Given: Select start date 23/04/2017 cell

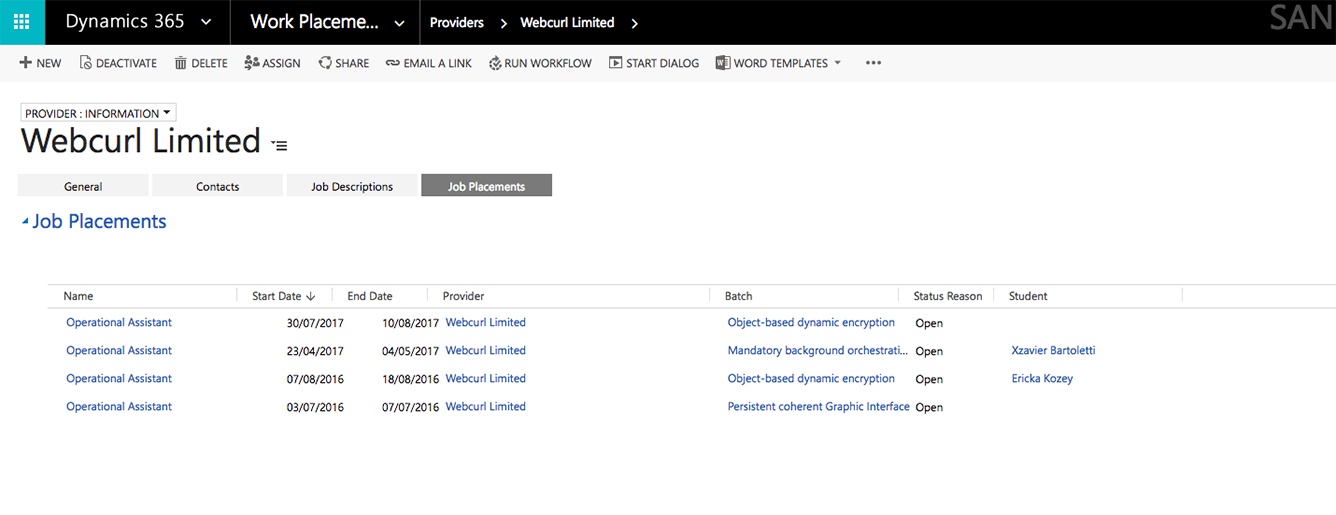Looking at the screenshot, I should click(315, 351).
